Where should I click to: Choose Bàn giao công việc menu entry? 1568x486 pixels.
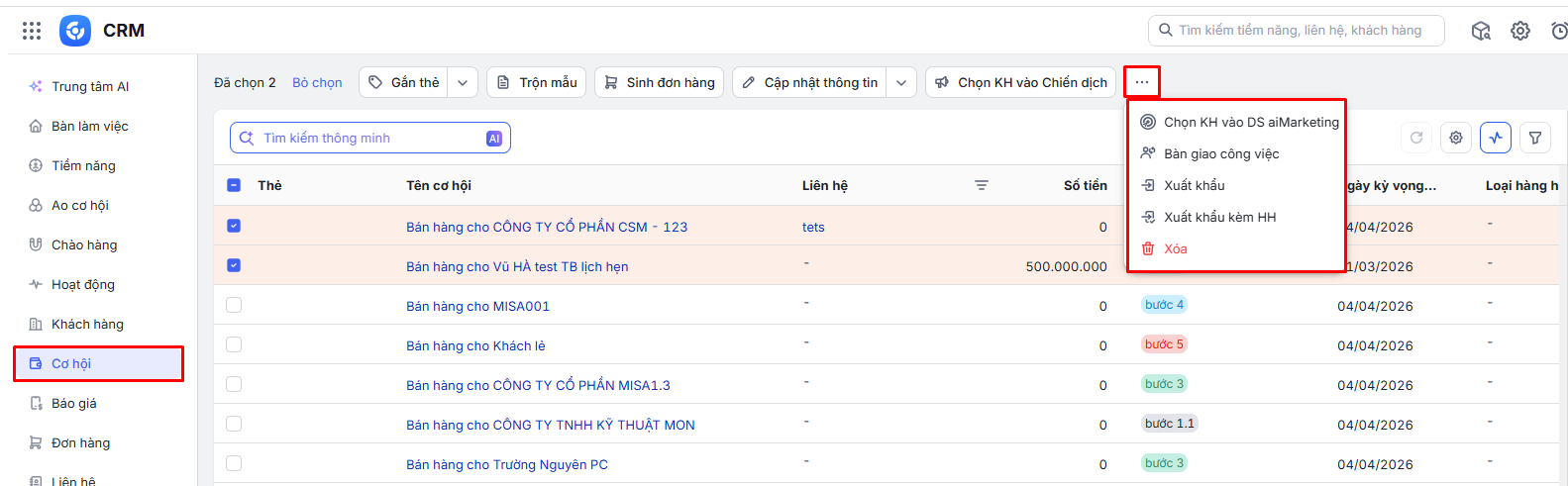coord(1239,153)
